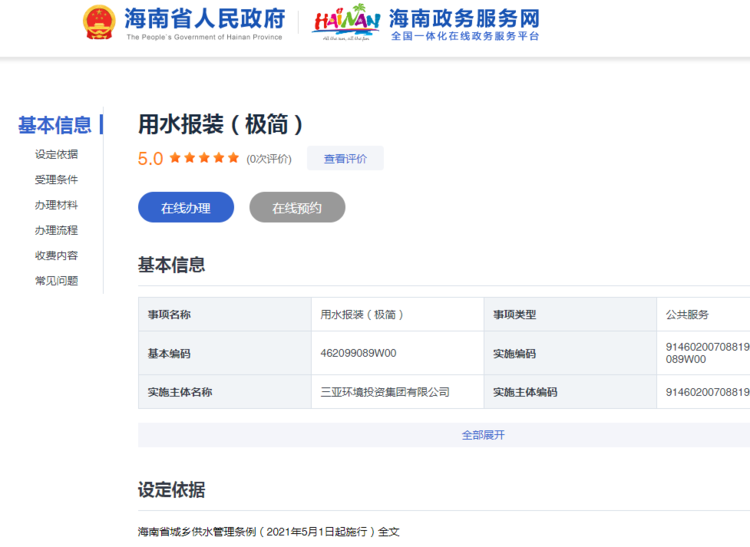
Task: Select 收费内容 in the side menu
Action: 56,255
